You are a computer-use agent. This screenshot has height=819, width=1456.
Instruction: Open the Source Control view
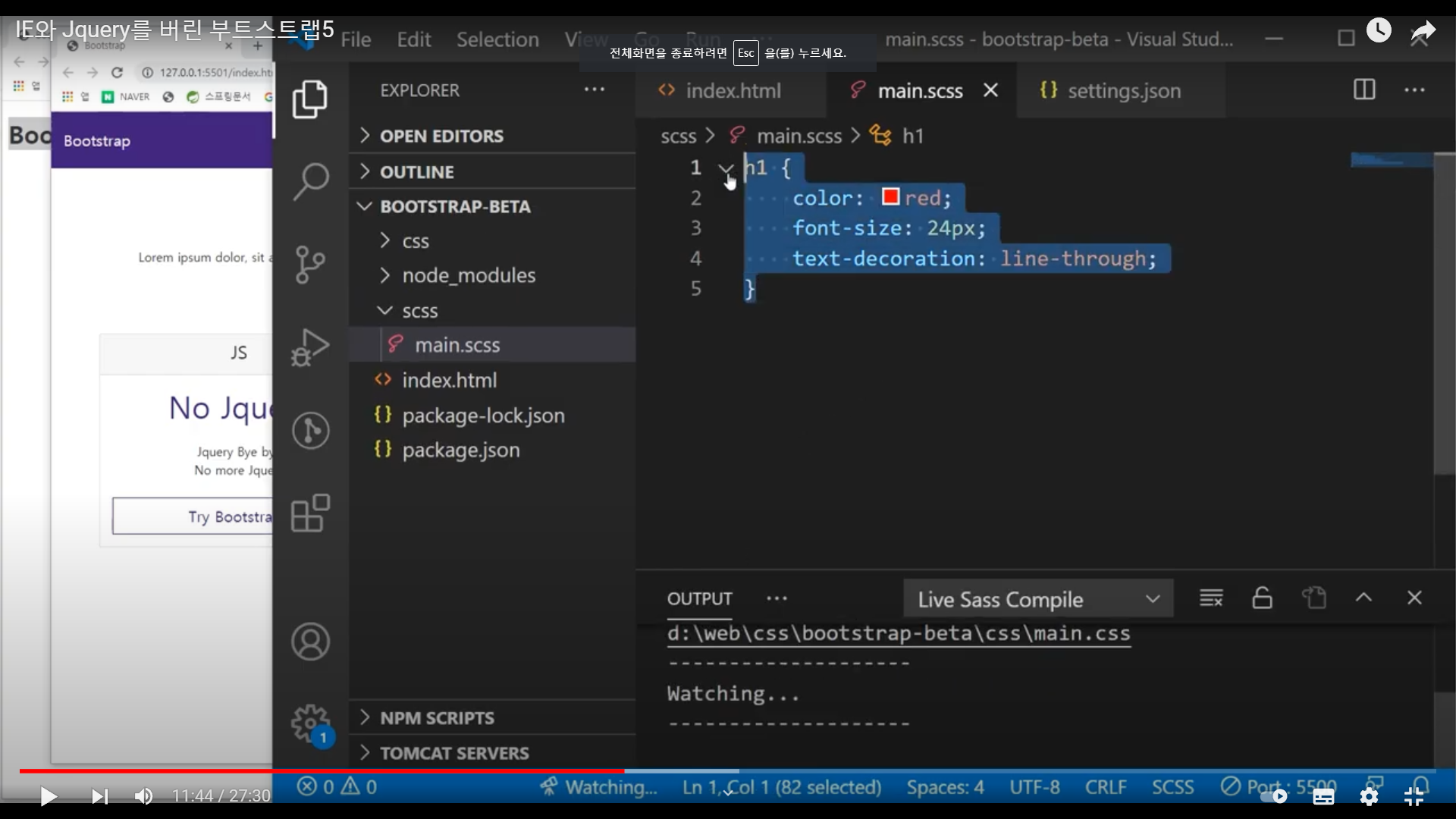(x=310, y=265)
